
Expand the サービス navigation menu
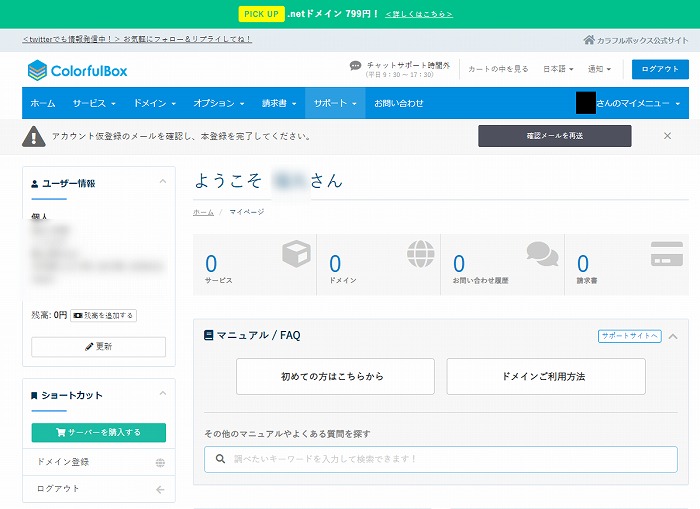click(94, 103)
